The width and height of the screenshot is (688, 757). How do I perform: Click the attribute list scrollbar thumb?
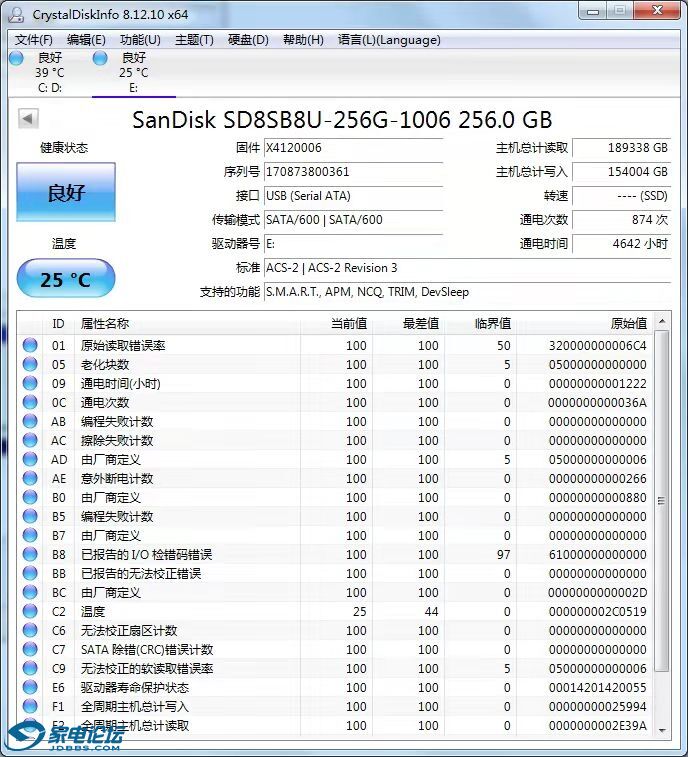tap(662, 501)
